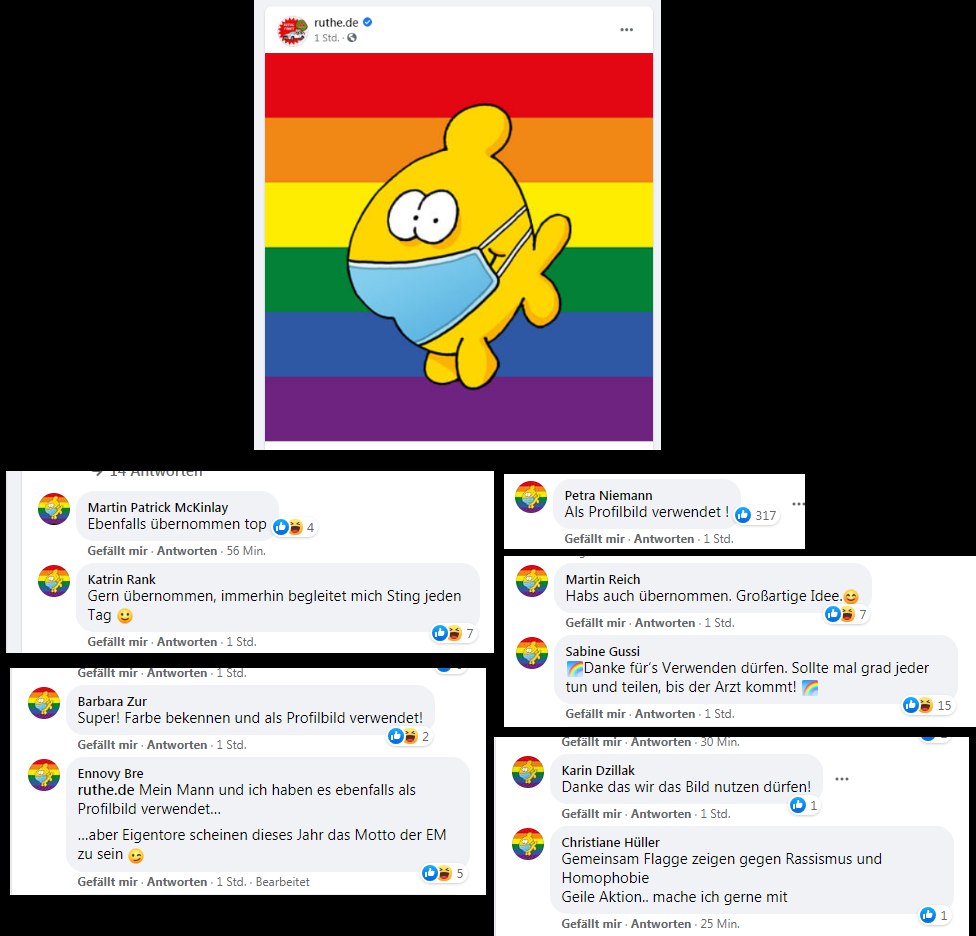This screenshot has width=976, height=936.
Task: View reactions on Sabine Gussi's comment
Action: 927,705
